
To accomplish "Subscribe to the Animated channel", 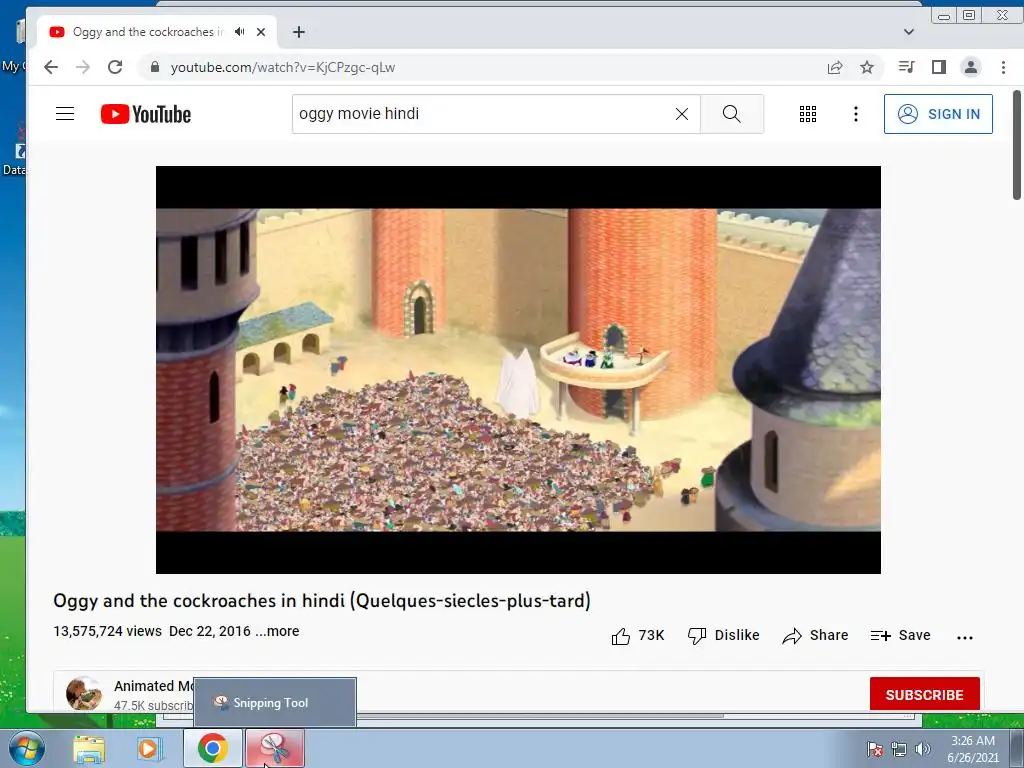I will [x=924, y=694].
